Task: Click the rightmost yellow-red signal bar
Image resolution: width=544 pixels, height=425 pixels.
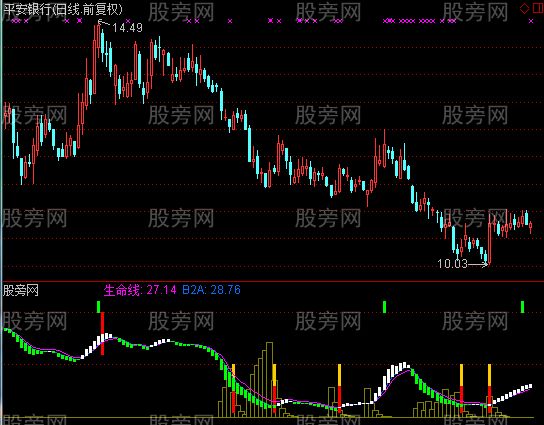Action: [x=490, y=388]
